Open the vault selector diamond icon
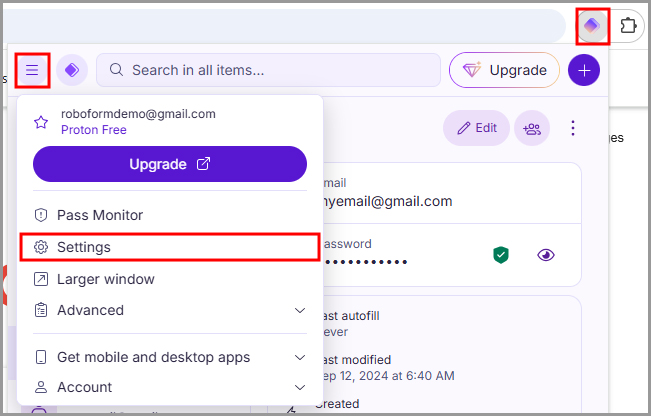Image resolution: width=651 pixels, height=416 pixels. tap(72, 70)
